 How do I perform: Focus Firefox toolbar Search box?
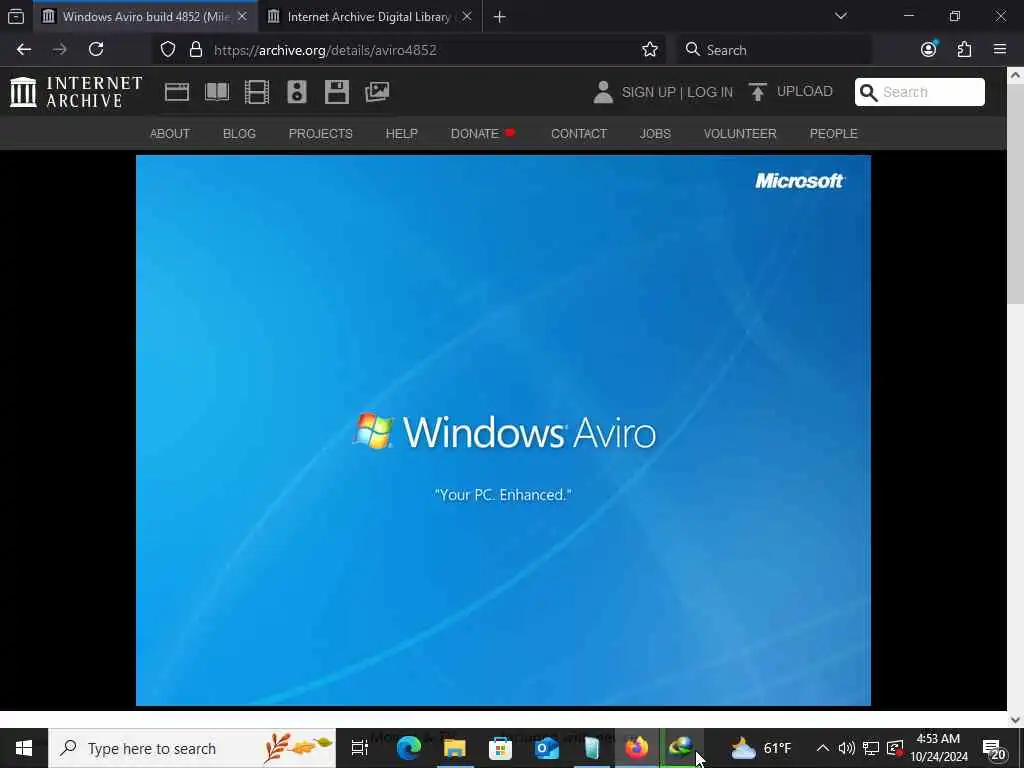click(774, 50)
